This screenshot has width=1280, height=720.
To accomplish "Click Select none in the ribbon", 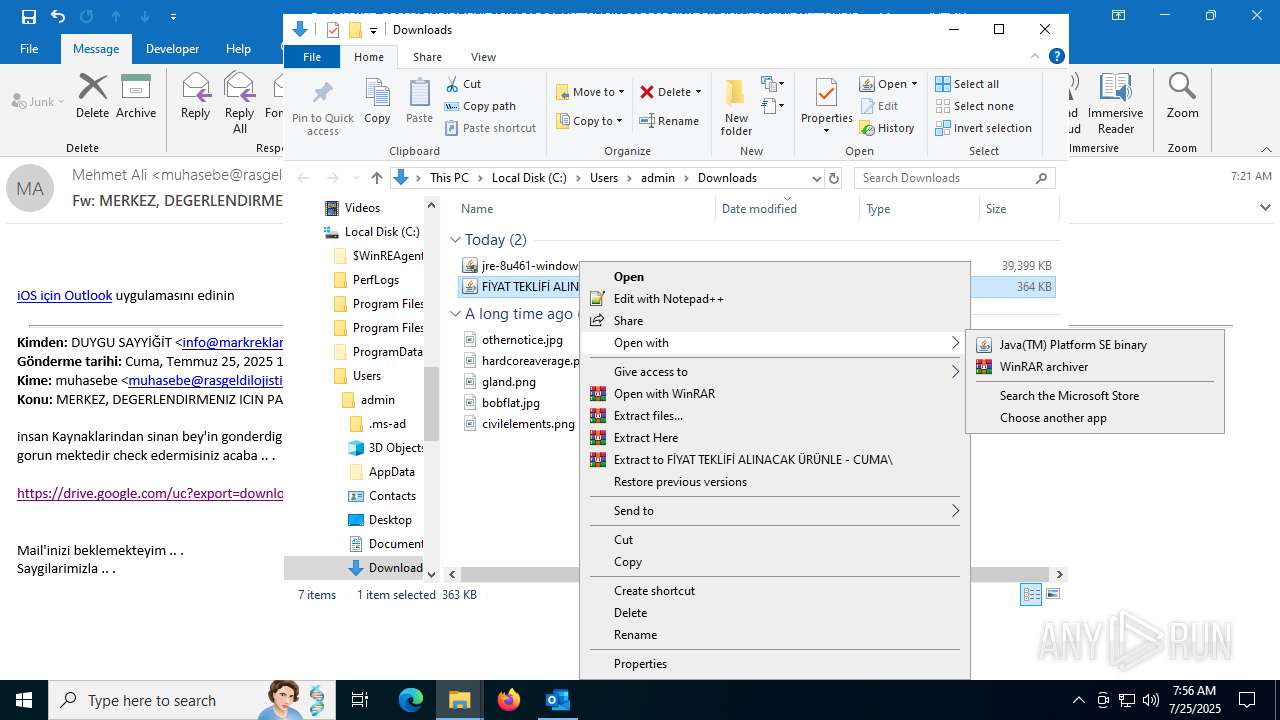I will click(974, 106).
